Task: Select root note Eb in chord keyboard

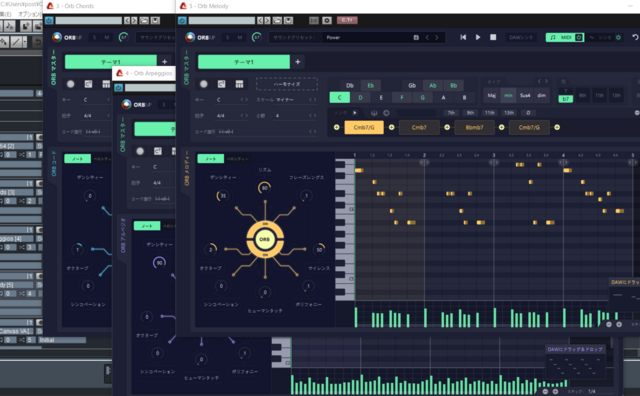Action: click(x=371, y=85)
